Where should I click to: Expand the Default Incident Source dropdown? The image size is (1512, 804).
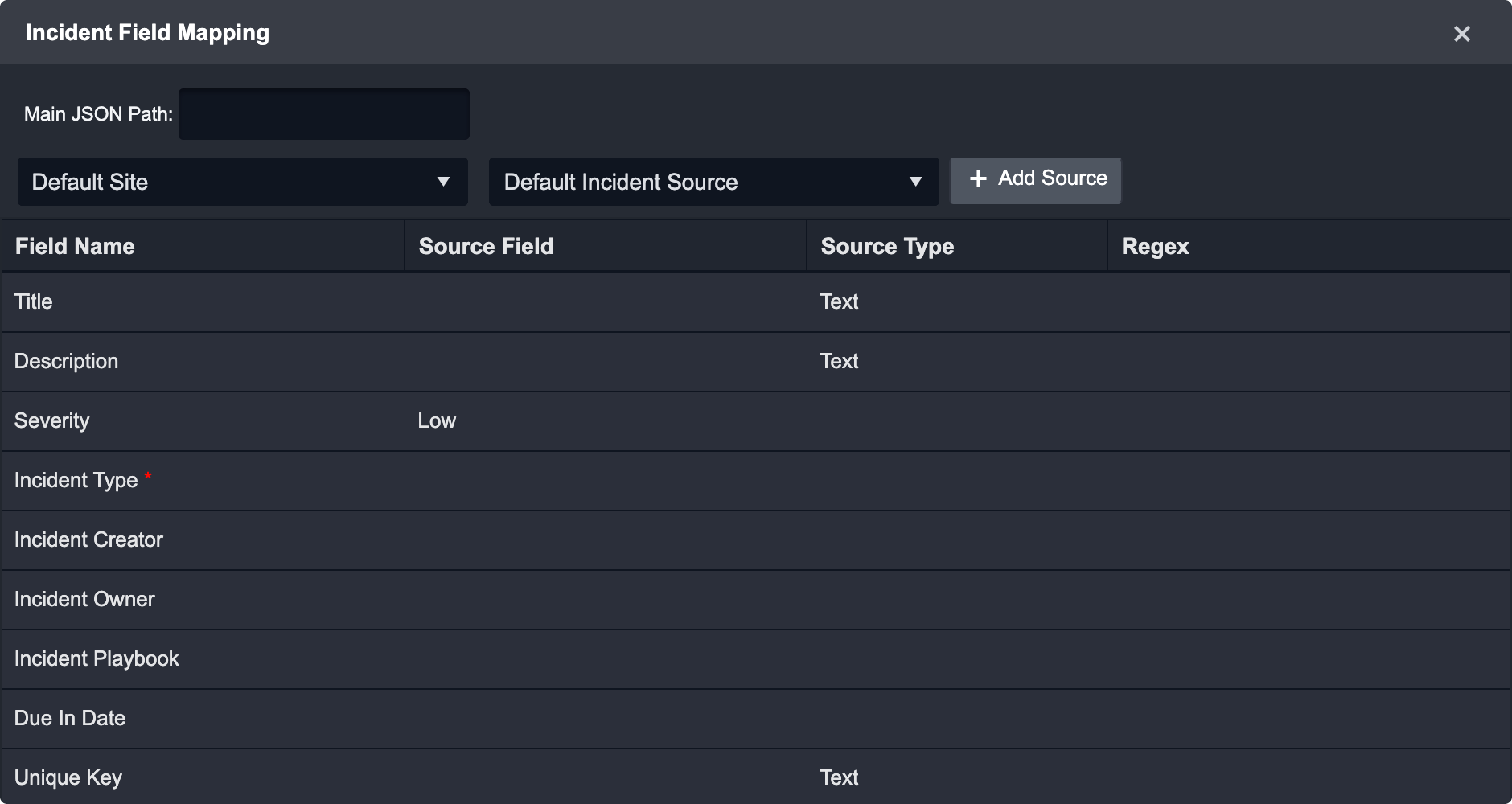pos(713,182)
